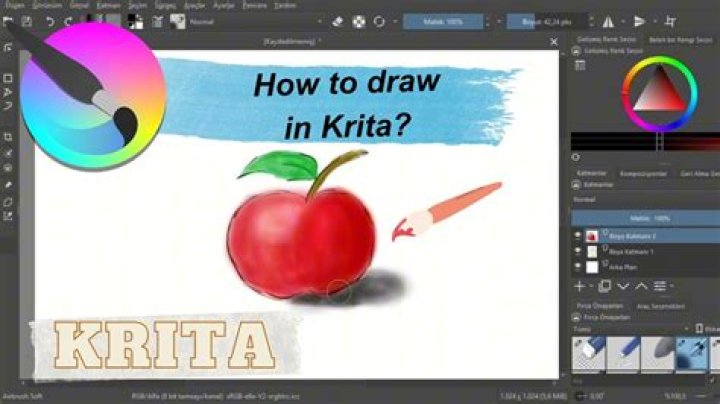Duplicate the selected layer
The image size is (720, 404).
pos(604,286)
